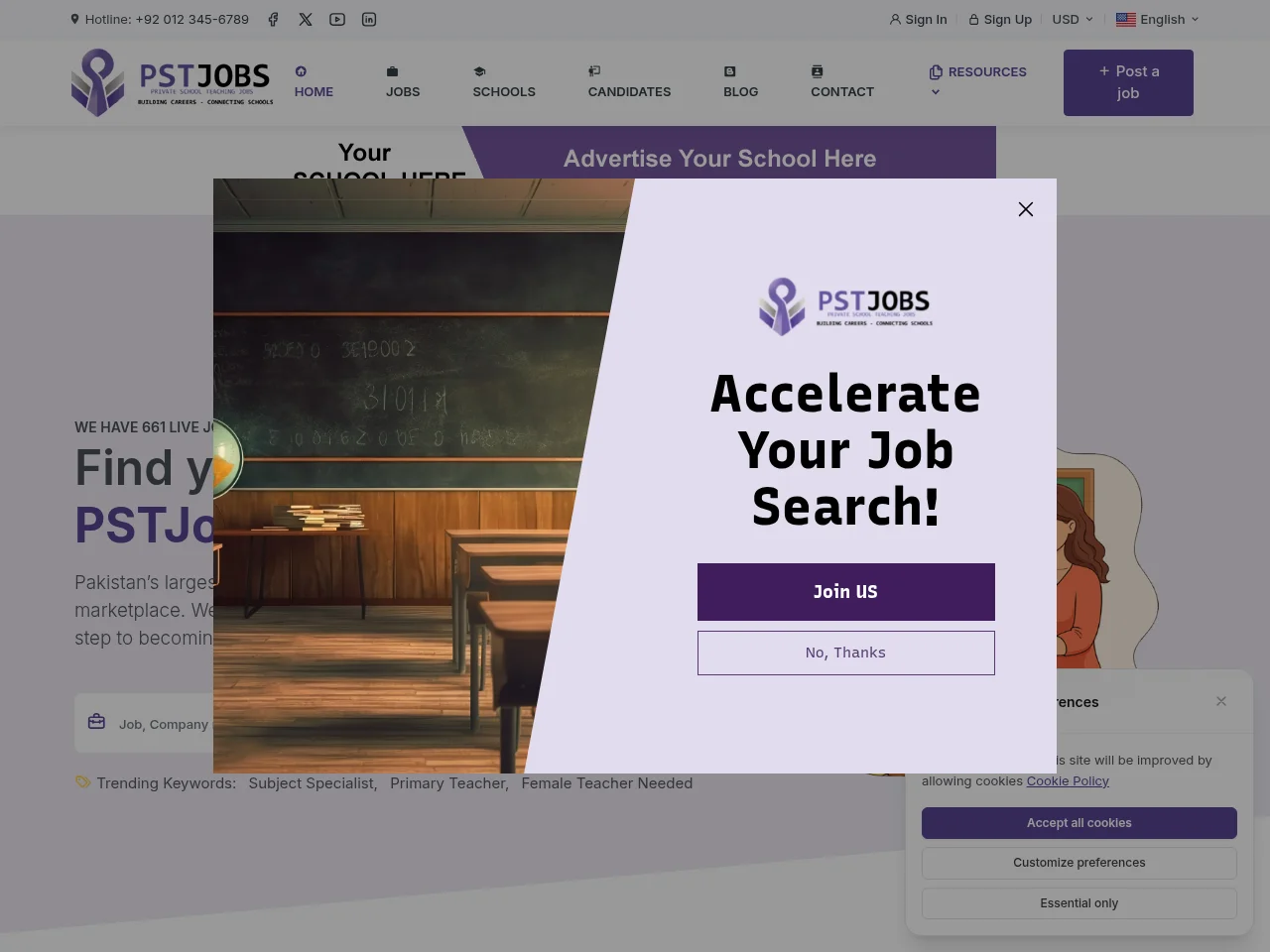Open the Contact menu item
This screenshot has width=1270, height=952.
click(x=842, y=82)
